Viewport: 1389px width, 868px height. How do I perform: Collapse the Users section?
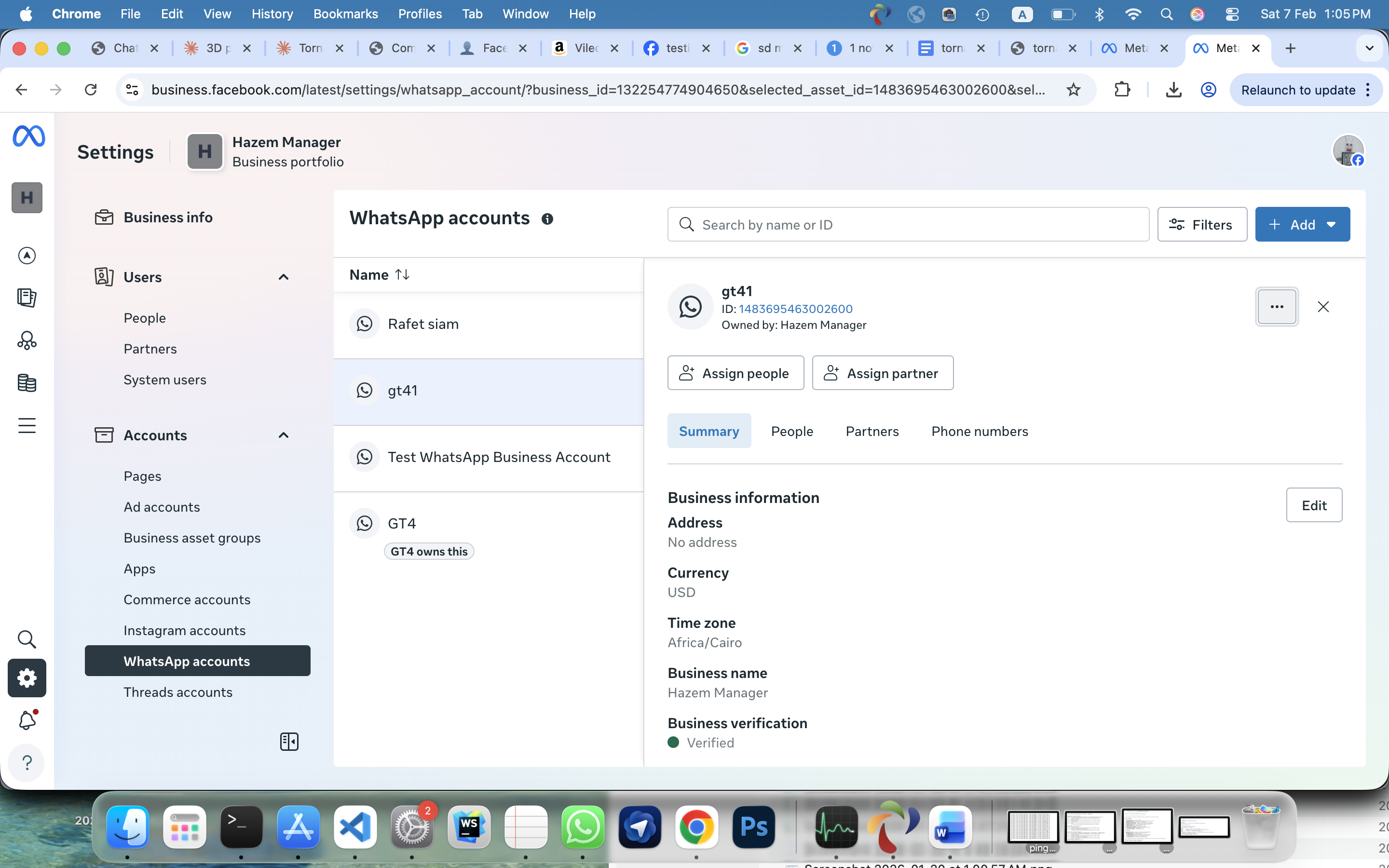(x=283, y=277)
